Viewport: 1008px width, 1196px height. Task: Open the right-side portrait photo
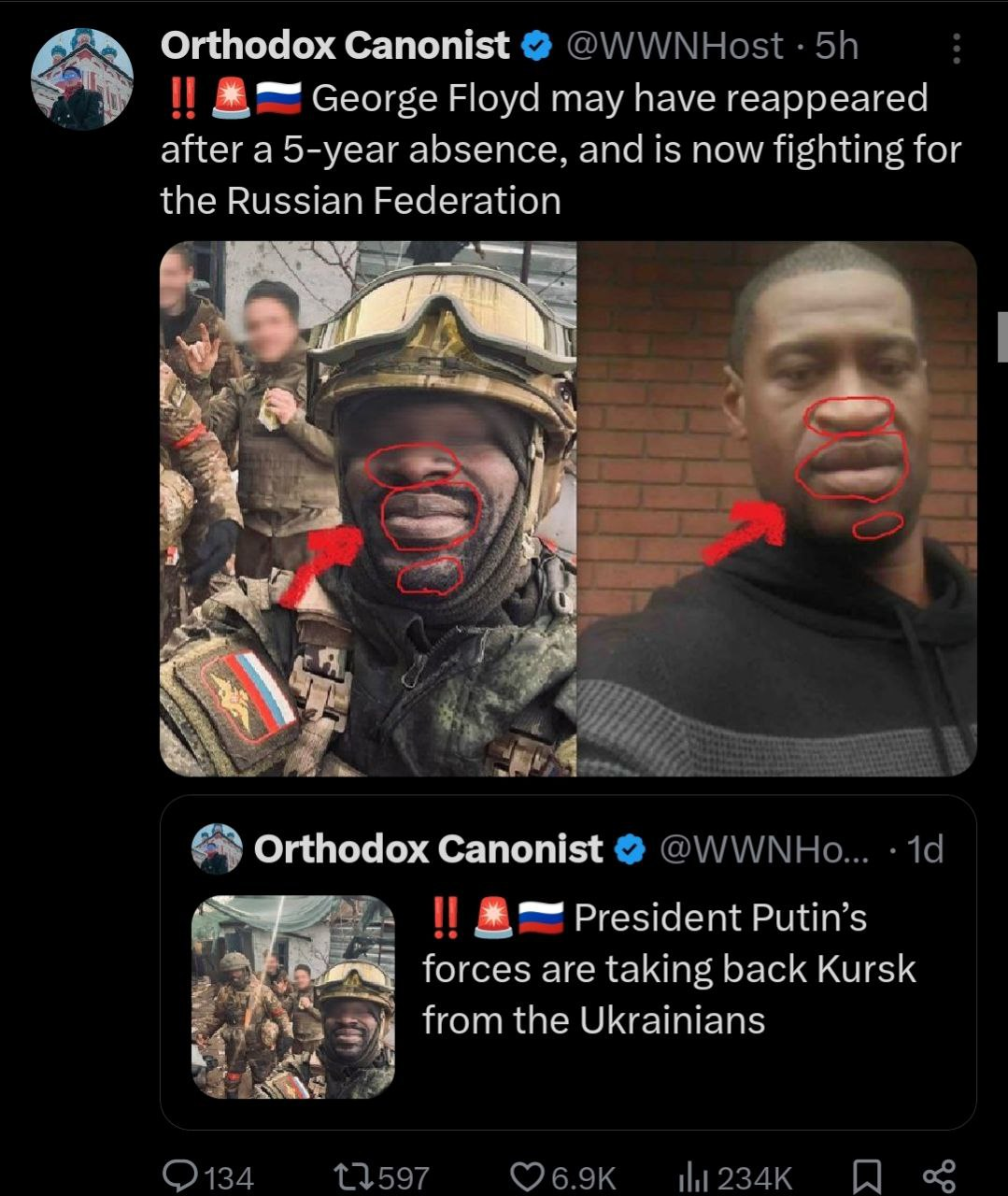coord(777,508)
